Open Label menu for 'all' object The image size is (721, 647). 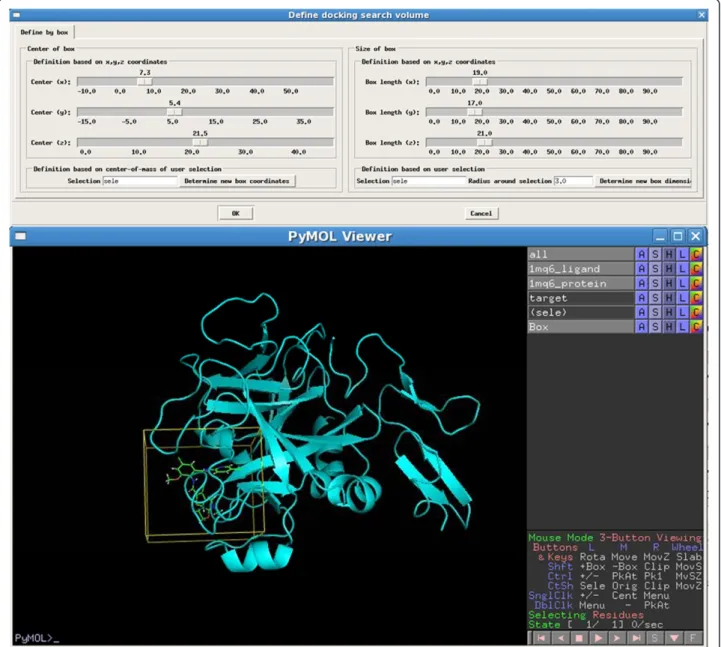[x=683, y=254]
